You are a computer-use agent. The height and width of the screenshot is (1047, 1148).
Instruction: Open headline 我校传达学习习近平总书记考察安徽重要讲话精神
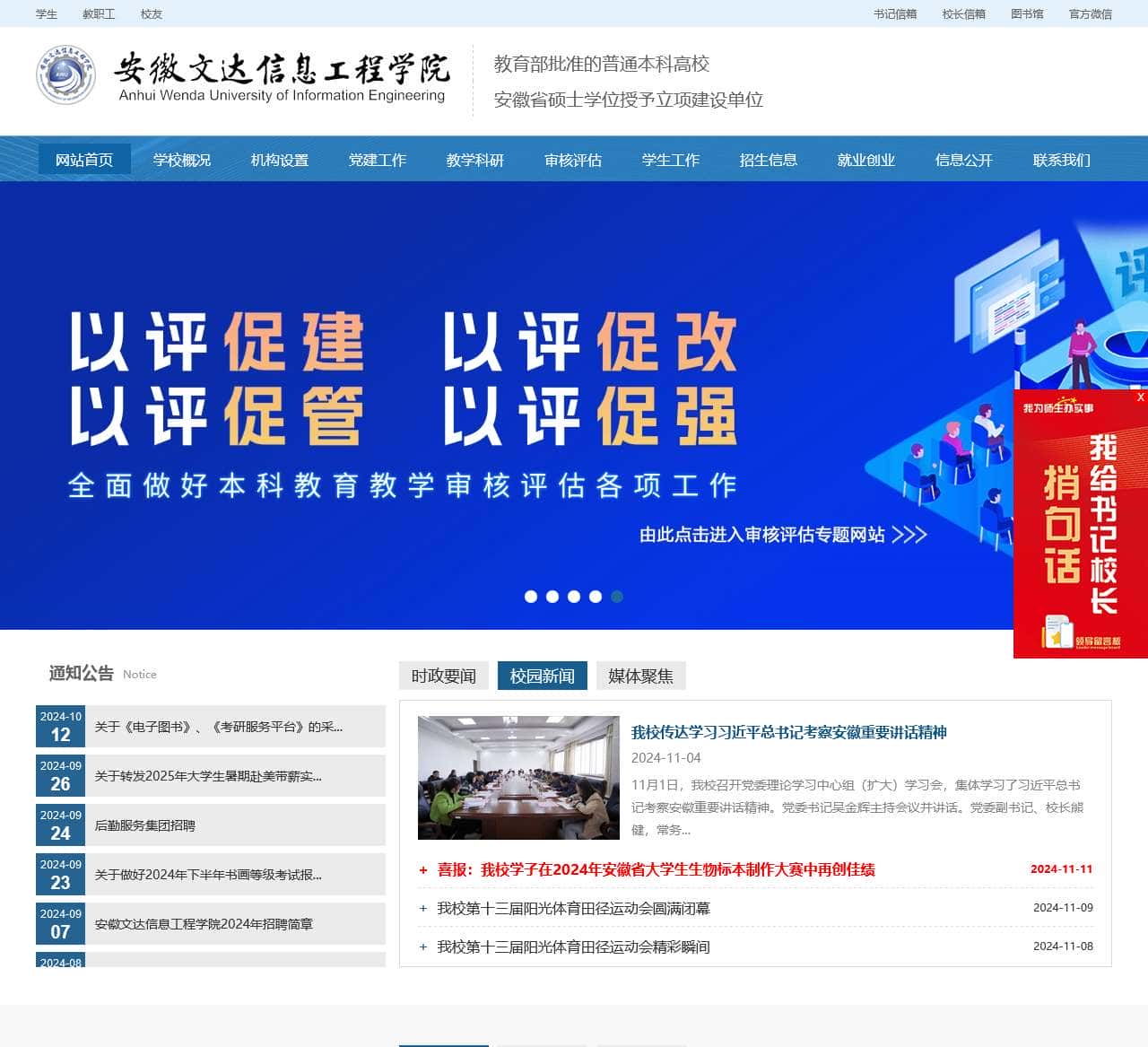789,732
